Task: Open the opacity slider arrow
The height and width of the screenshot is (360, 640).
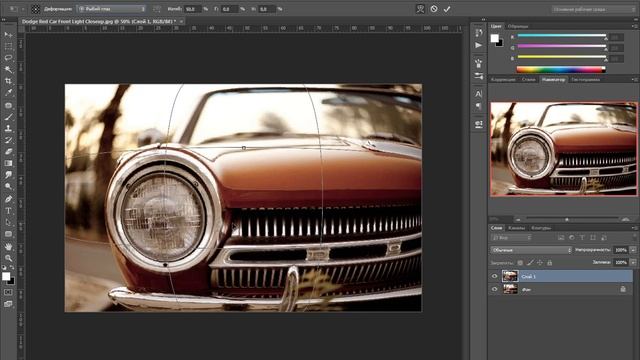Action: pyautogui.click(x=633, y=250)
